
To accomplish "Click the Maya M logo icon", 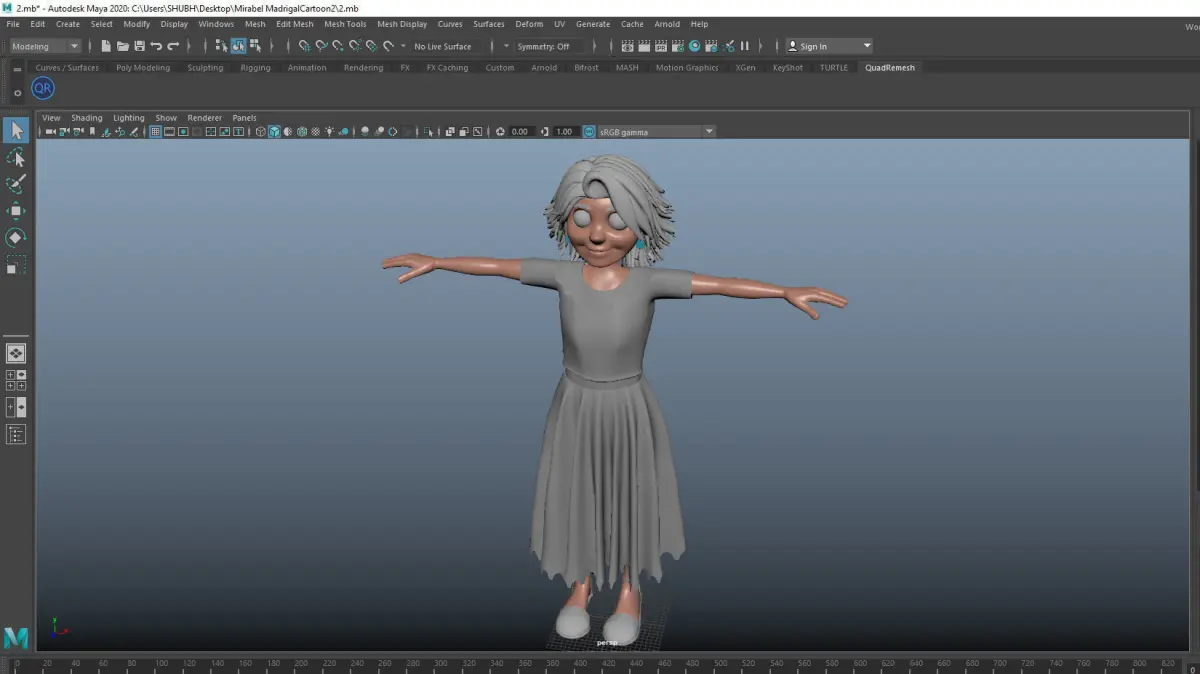I will coord(16,637).
